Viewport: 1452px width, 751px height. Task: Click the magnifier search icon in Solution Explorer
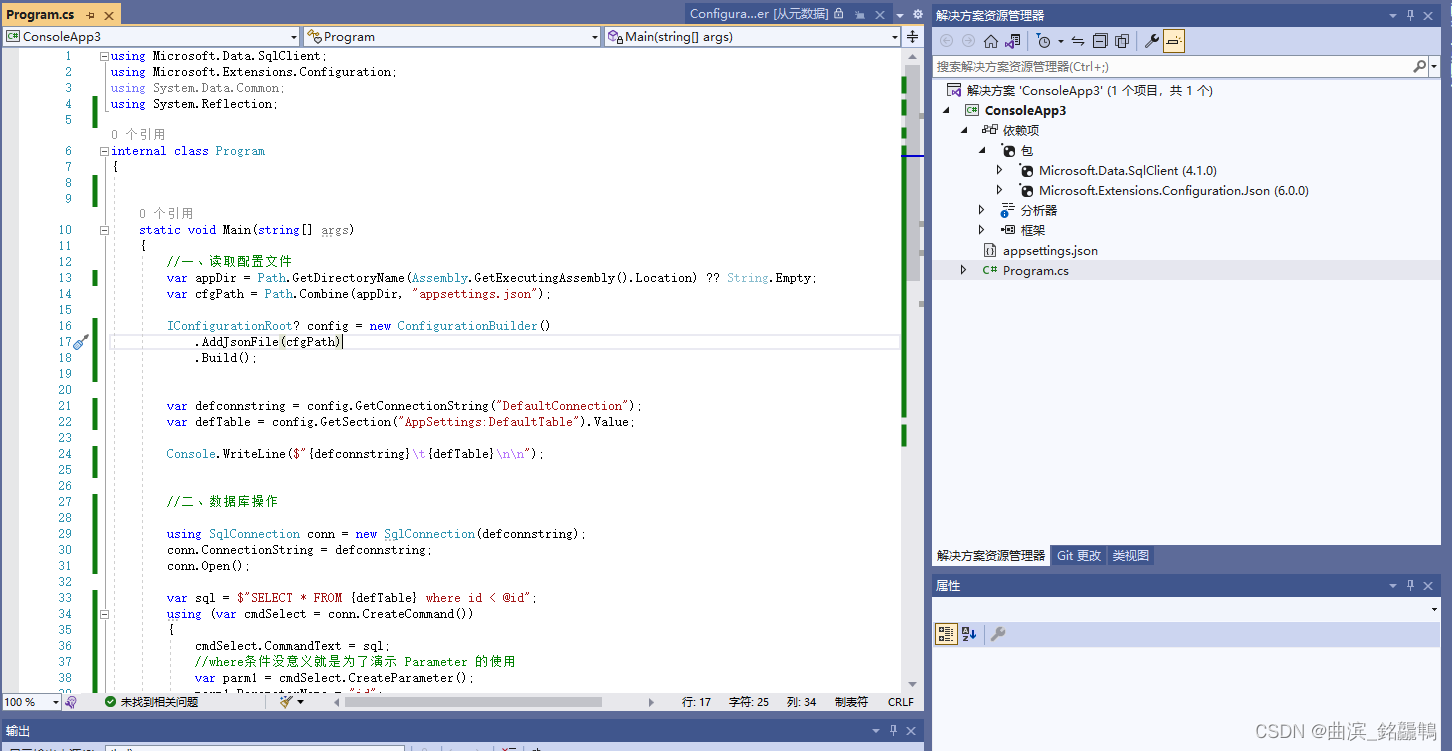tap(1419, 66)
